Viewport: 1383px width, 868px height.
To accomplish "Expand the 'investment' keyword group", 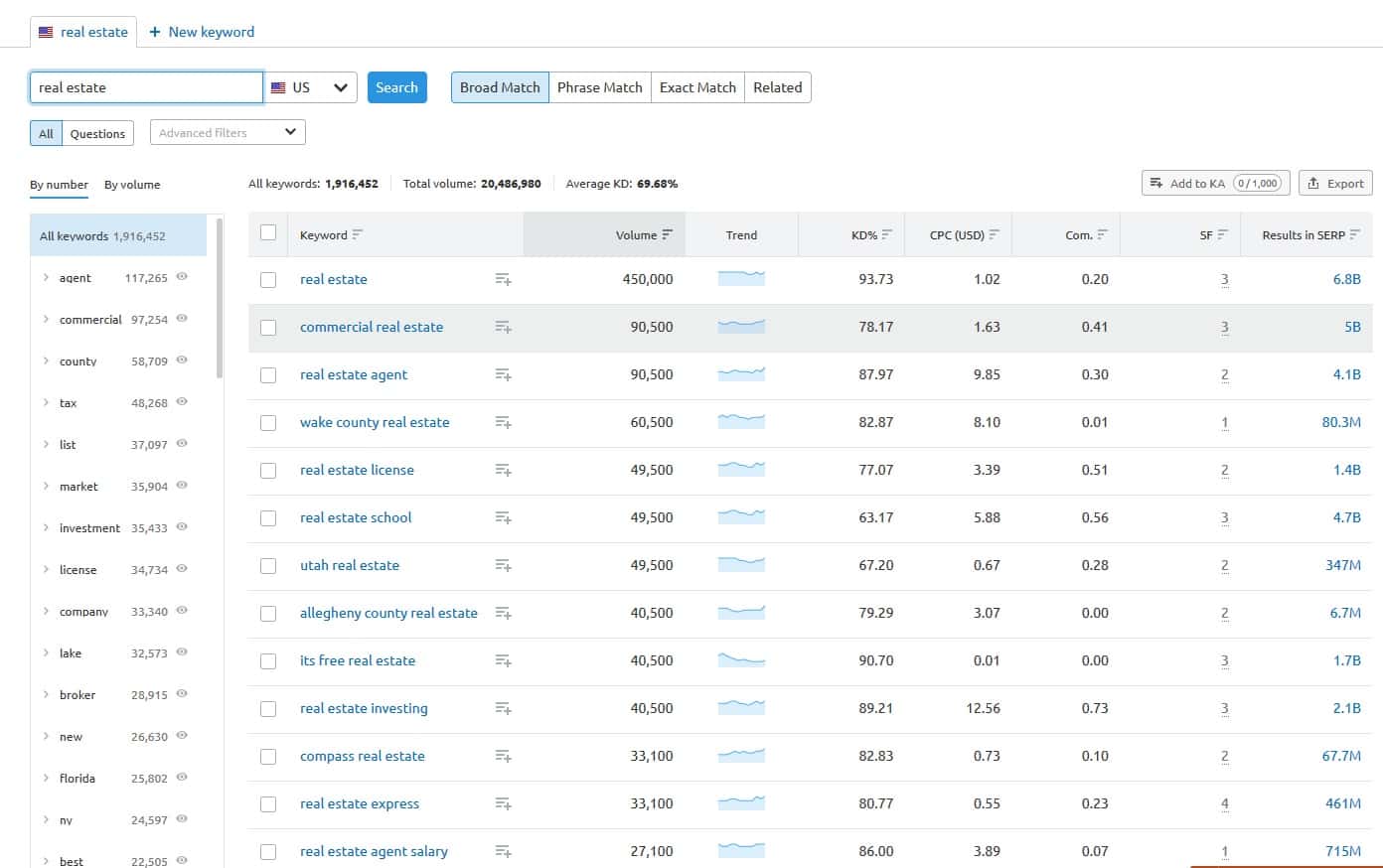I will coord(46,527).
